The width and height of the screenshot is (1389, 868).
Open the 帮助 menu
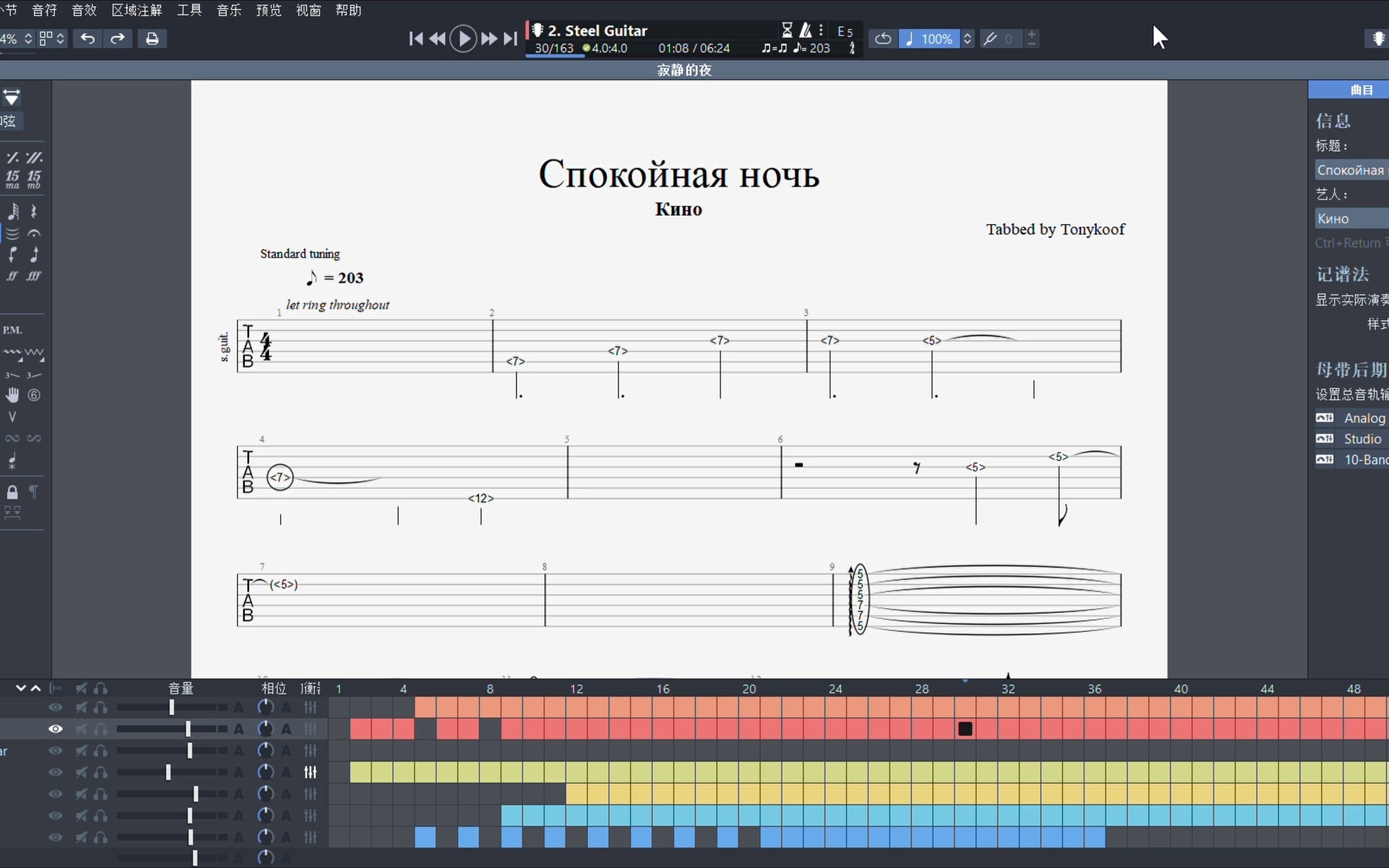(348, 10)
